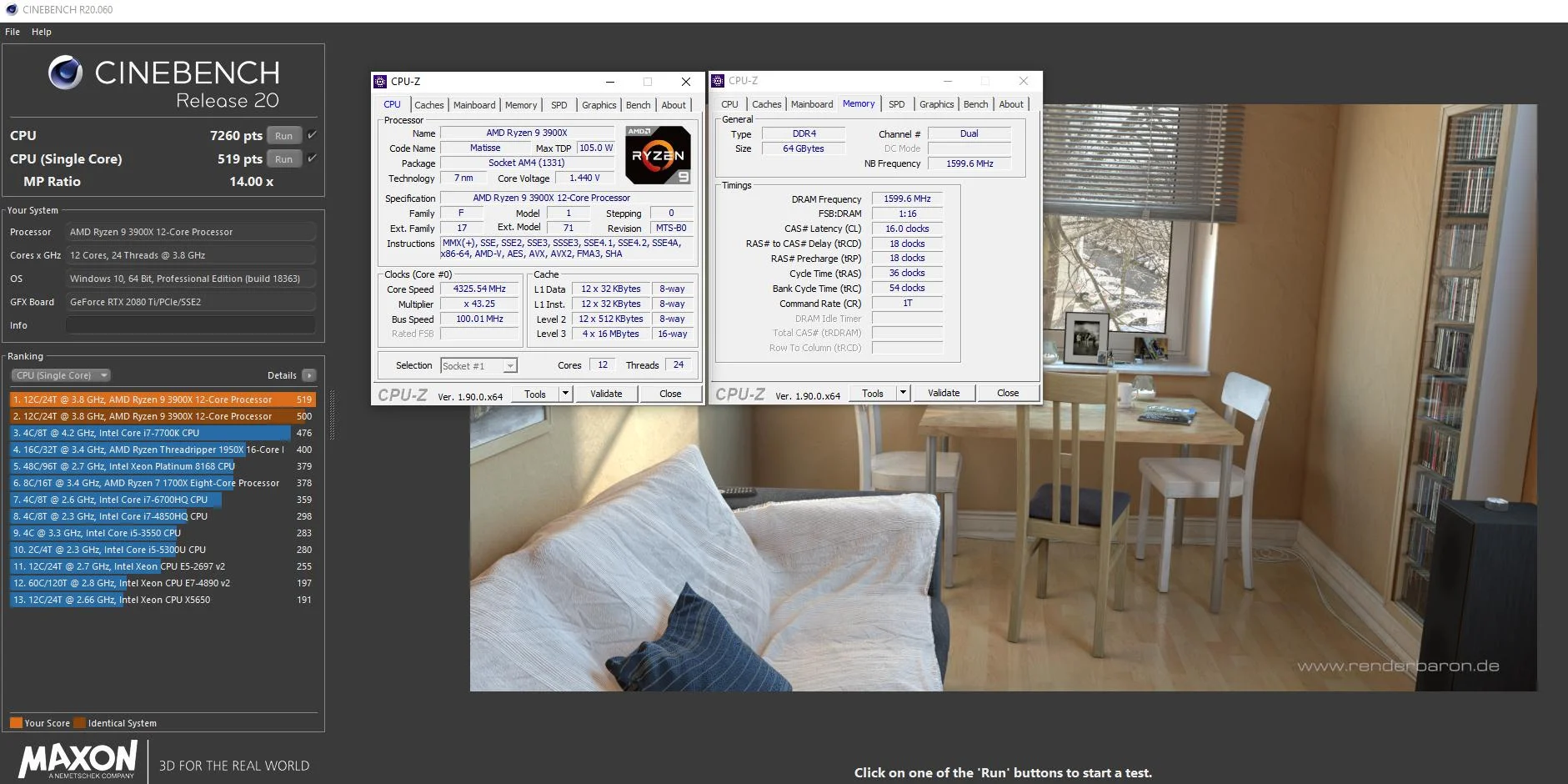Image resolution: width=1568 pixels, height=784 pixels.
Task: Select the Xeon Platinum 8168 ranking row
Action: (x=163, y=466)
